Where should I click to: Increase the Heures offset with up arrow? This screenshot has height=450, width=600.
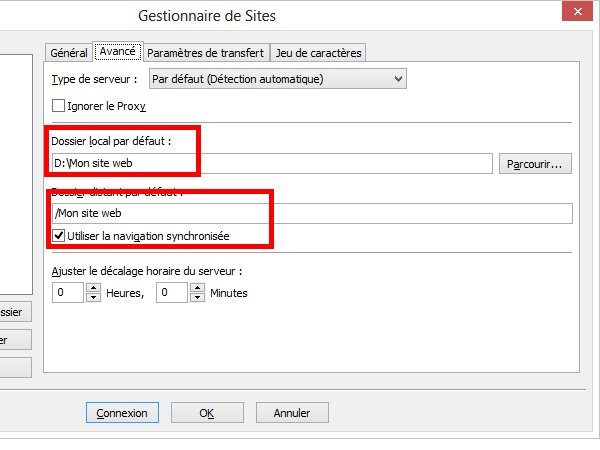[93, 288]
